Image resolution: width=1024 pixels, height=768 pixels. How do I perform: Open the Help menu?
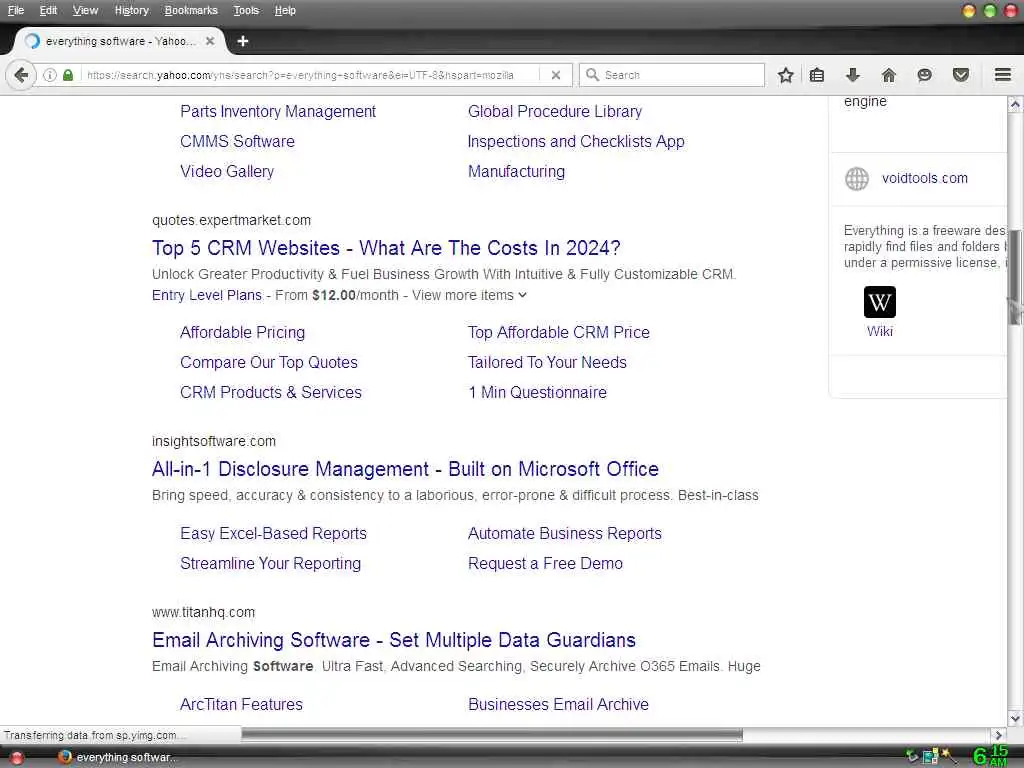(285, 10)
